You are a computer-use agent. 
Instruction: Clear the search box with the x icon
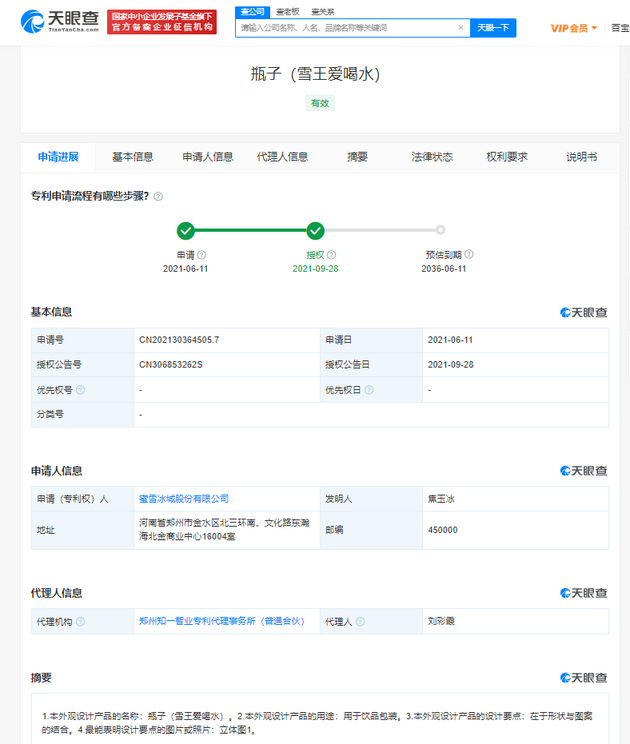[460, 28]
